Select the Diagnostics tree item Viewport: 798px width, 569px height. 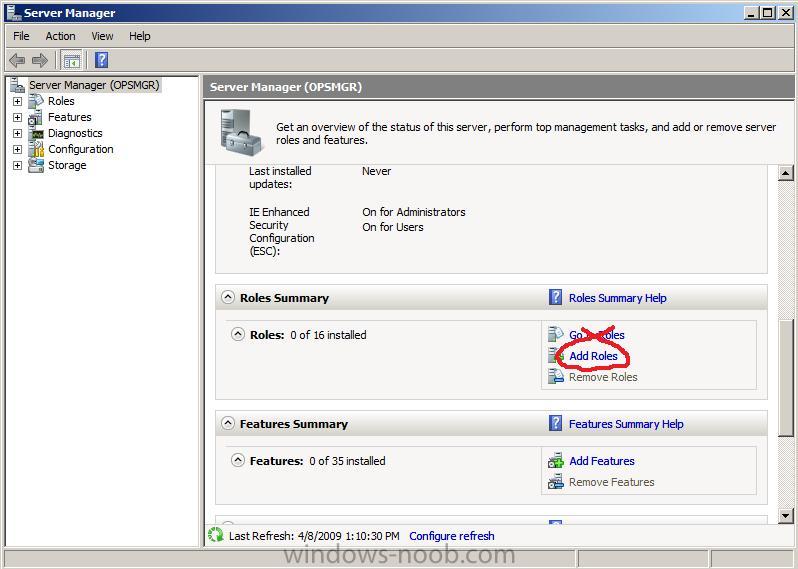pos(75,133)
